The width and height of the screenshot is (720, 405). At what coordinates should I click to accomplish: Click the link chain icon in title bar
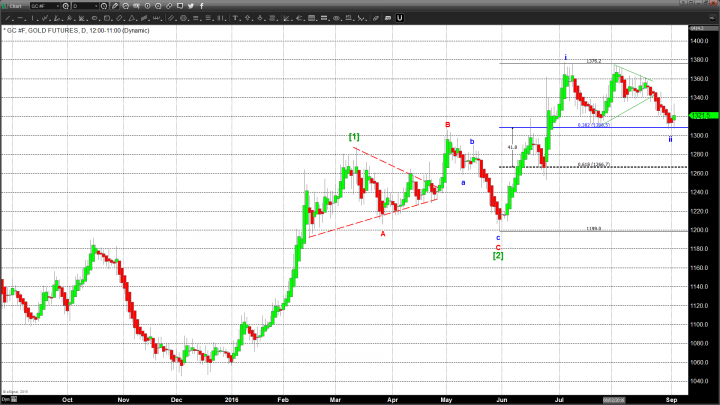[169, 6]
